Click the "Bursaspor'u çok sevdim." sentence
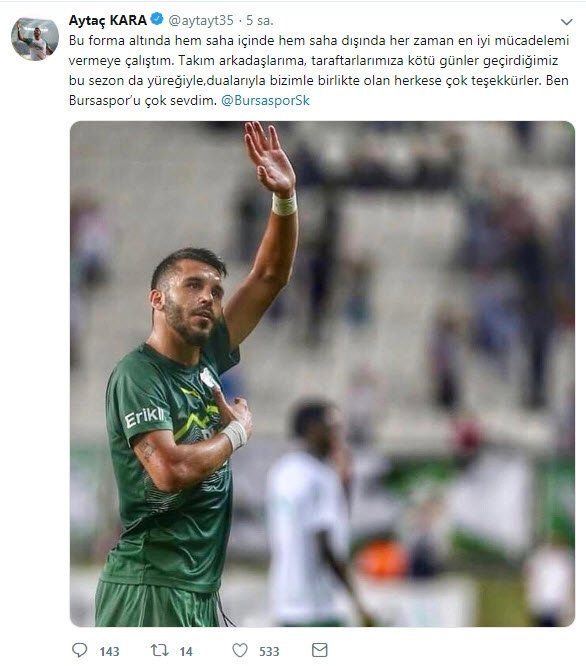Image resolution: width=586 pixels, height=666 pixels. click(143, 101)
